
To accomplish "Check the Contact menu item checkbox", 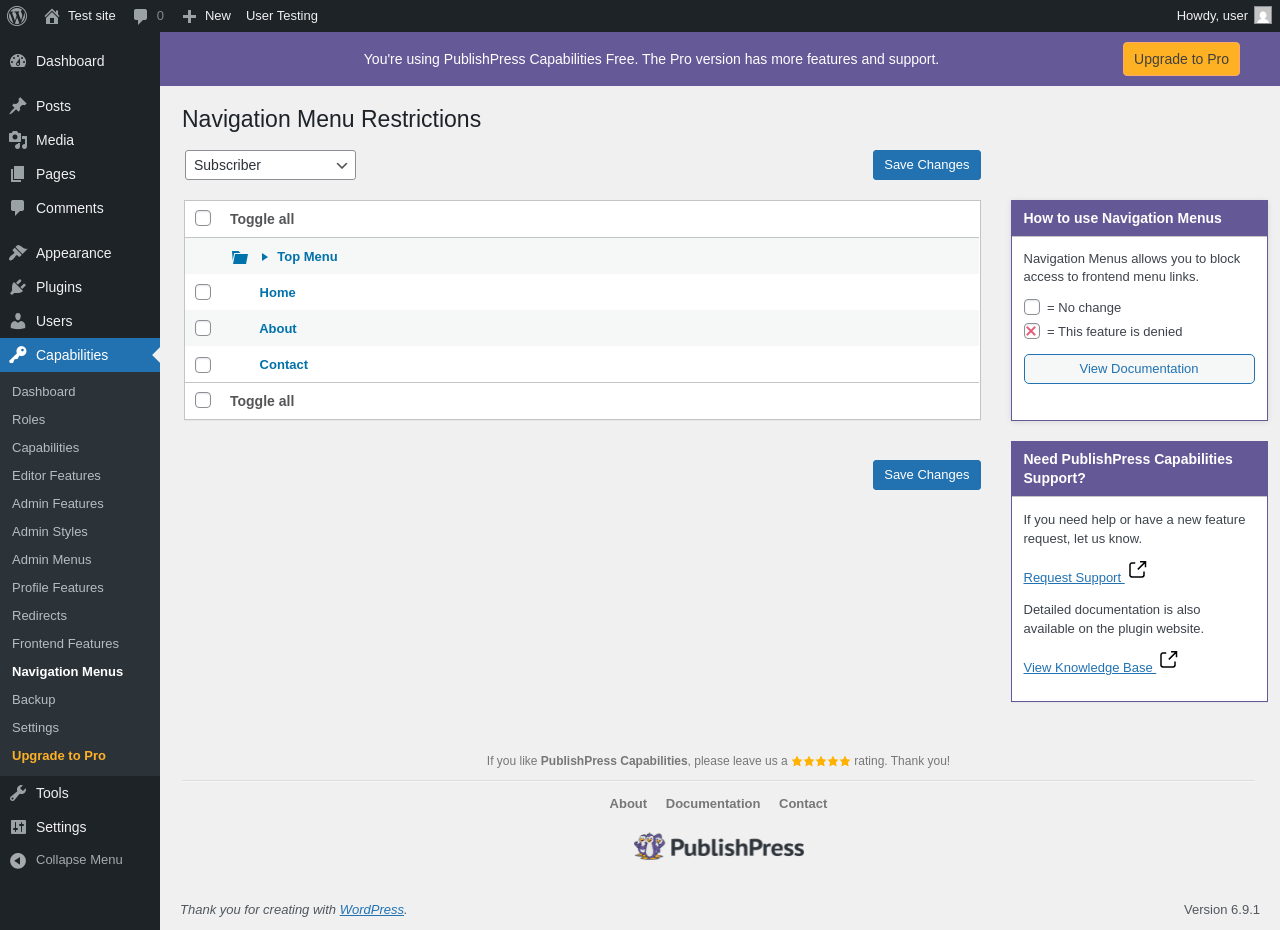I will coord(203,365).
